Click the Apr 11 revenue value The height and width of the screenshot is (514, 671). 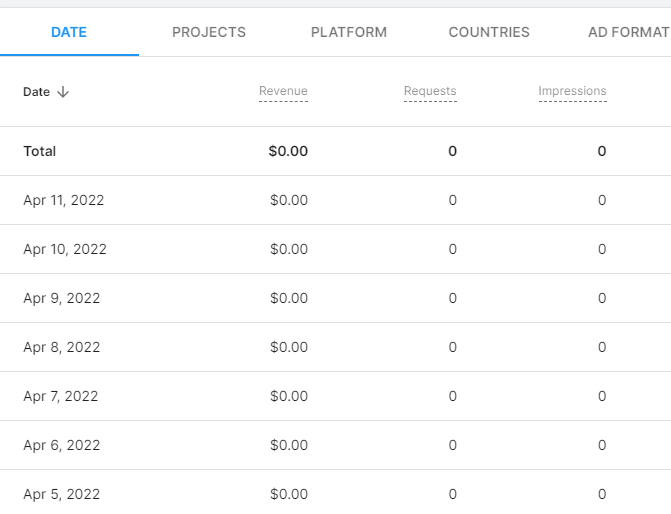point(289,200)
